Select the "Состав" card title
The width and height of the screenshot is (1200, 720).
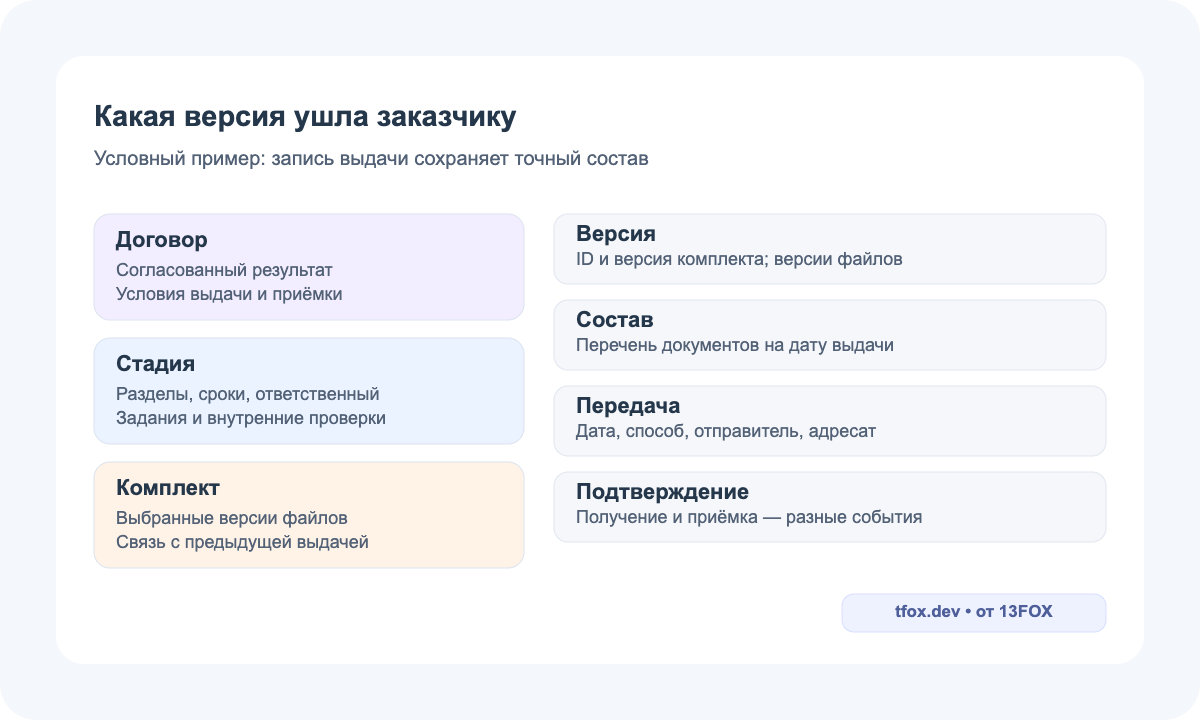(615, 320)
